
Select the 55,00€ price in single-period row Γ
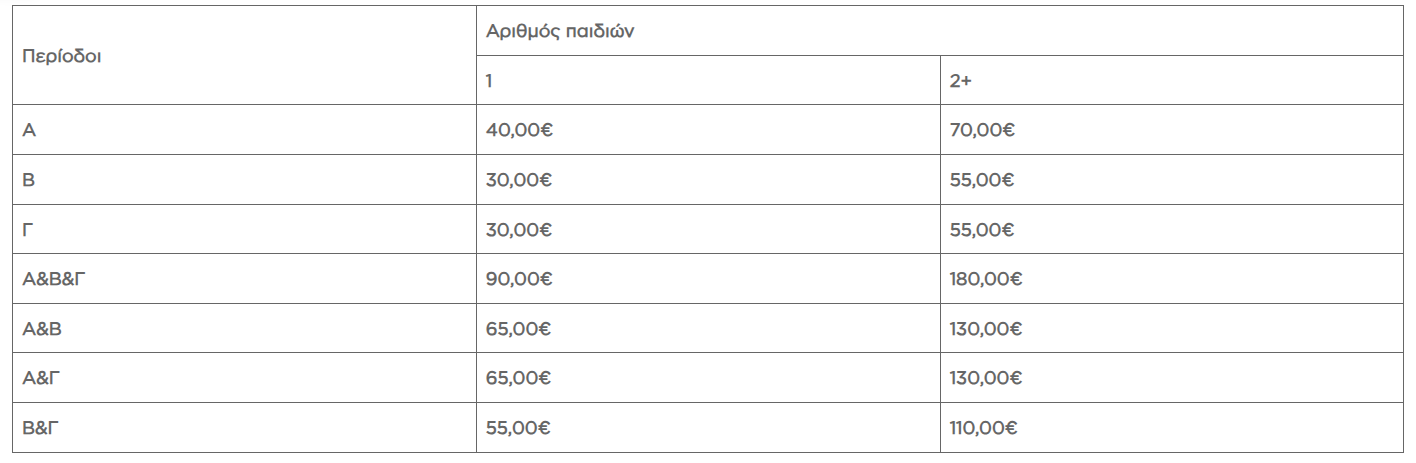tap(982, 230)
